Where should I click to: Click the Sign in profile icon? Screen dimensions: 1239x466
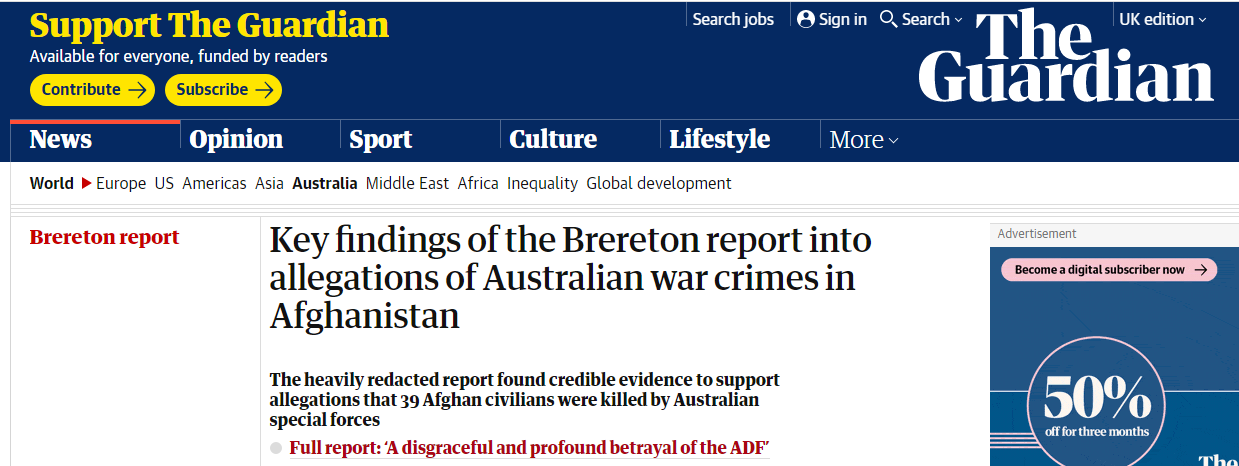pyautogui.click(x=806, y=19)
